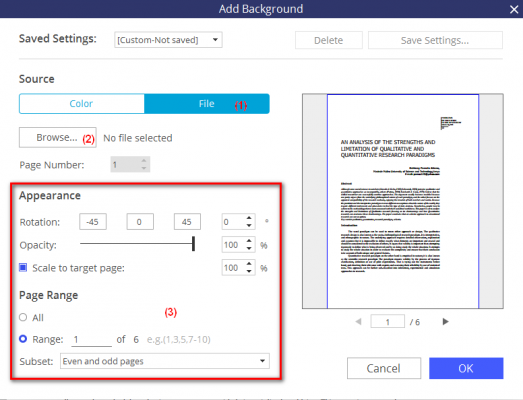
Task: Go to next preview page arrow
Action: click(x=445, y=322)
